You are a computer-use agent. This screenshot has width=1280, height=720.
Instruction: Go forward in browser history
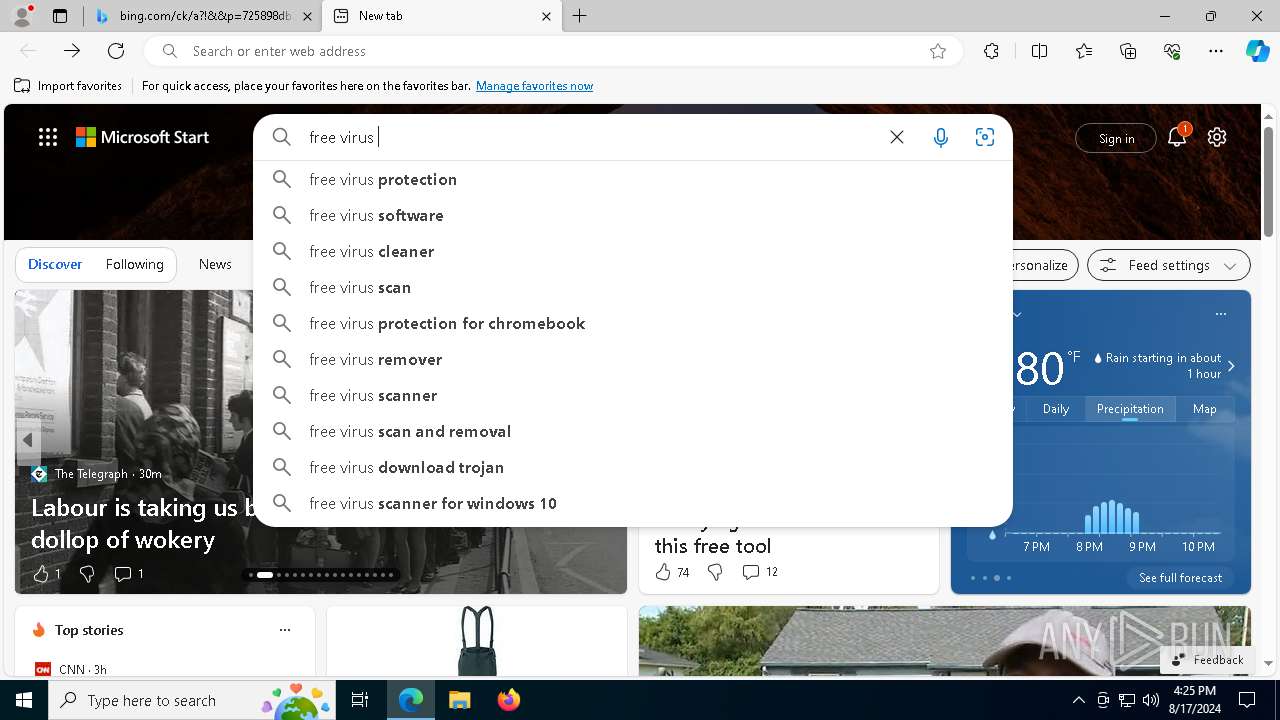pos(72,51)
